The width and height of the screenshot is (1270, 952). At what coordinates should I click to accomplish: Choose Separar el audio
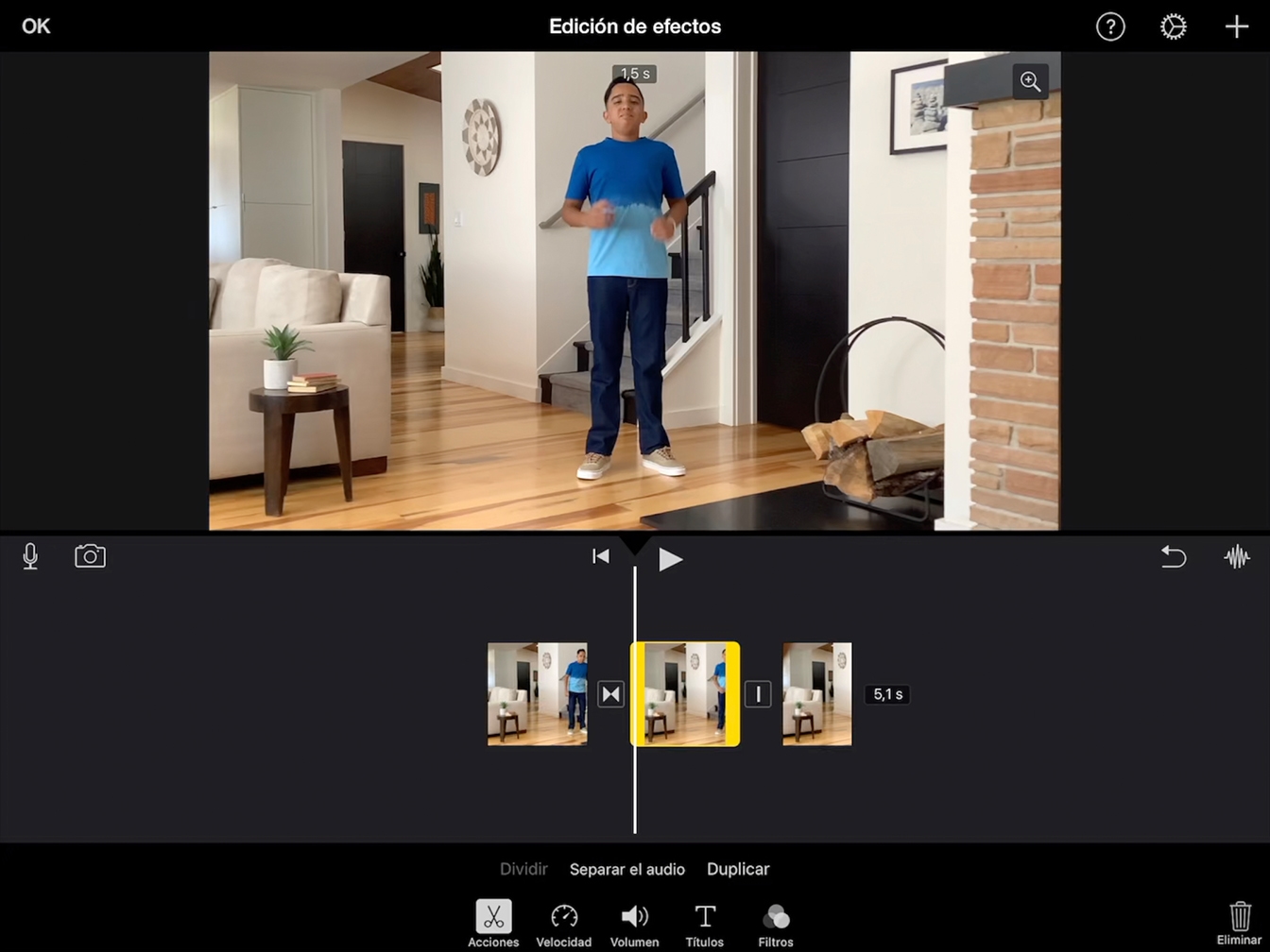click(626, 869)
